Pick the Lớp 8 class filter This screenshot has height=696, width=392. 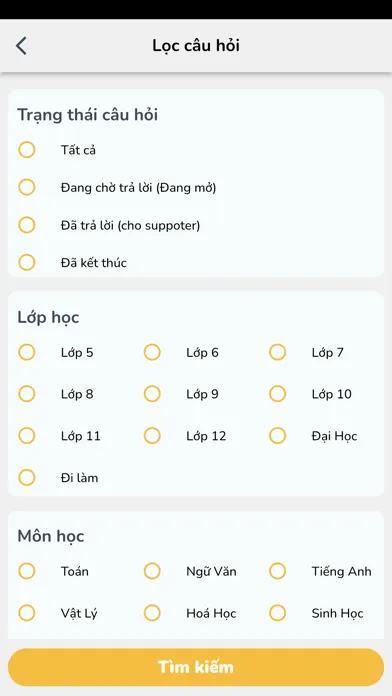pos(27,394)
